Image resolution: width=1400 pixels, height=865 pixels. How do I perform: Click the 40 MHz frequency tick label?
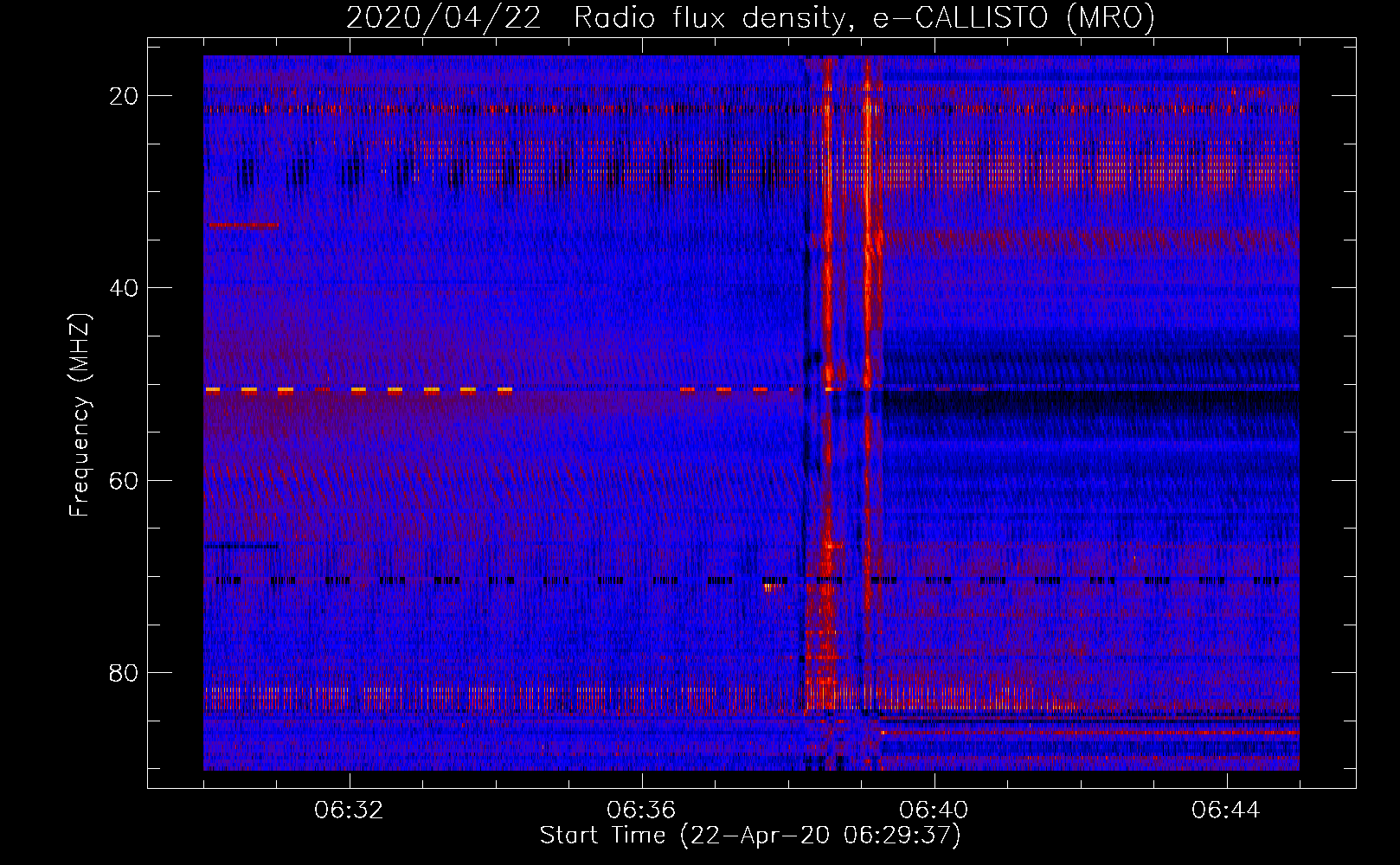click(x=124, y=288)
